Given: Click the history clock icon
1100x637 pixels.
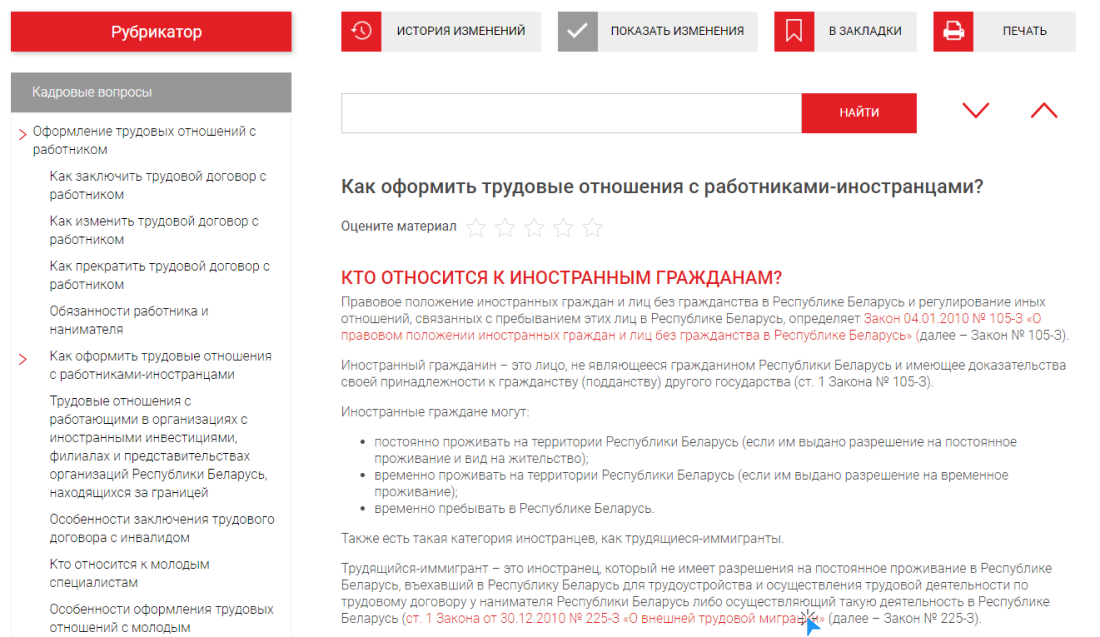Looking at the screenshot, I should click(x=361, y=31).
